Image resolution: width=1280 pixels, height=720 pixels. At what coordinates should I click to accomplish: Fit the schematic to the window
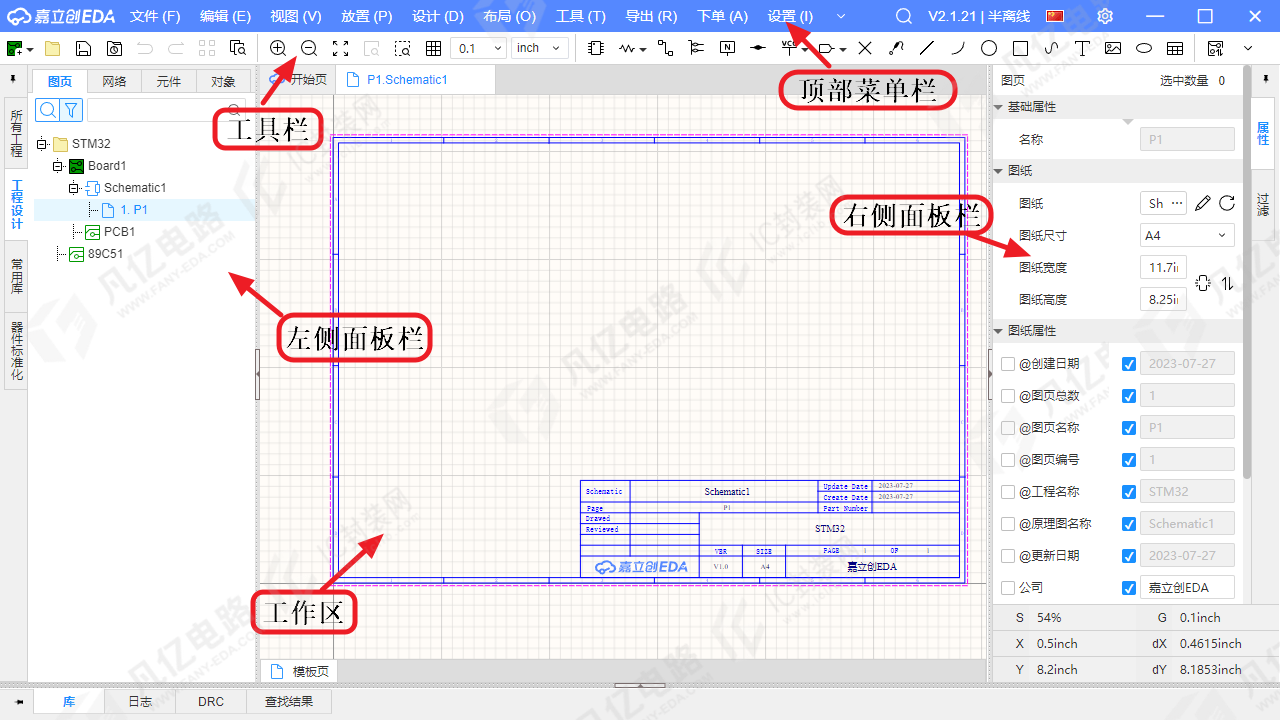(x=340, y=48)
